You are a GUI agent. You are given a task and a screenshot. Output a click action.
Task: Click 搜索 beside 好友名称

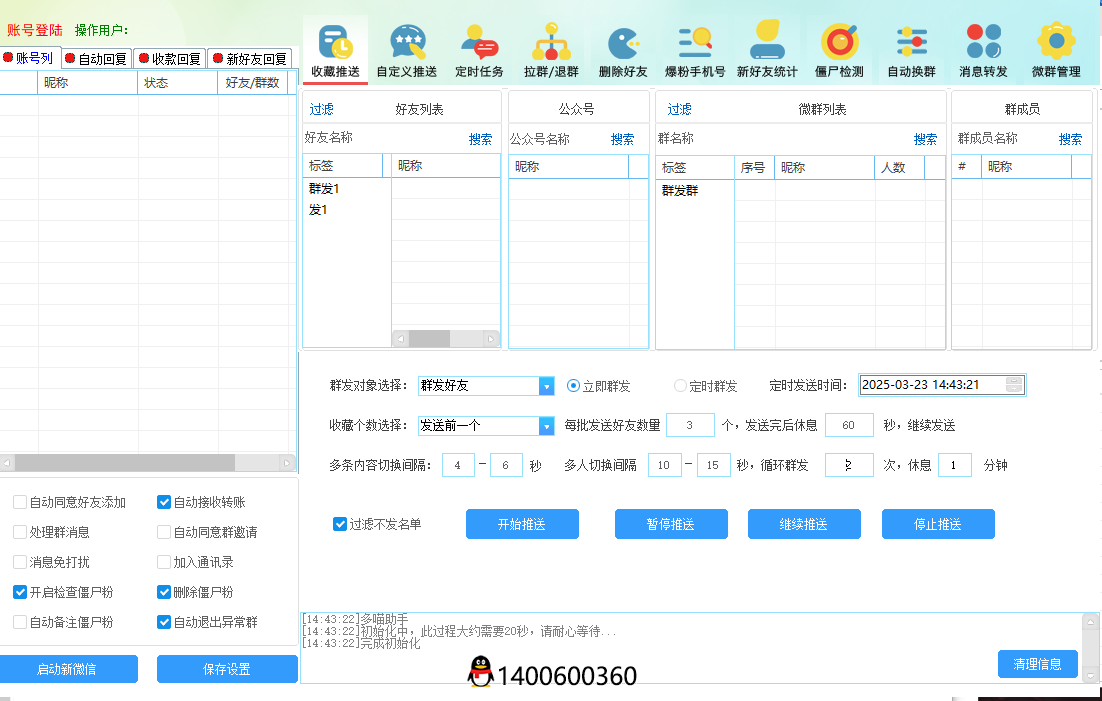480,139
